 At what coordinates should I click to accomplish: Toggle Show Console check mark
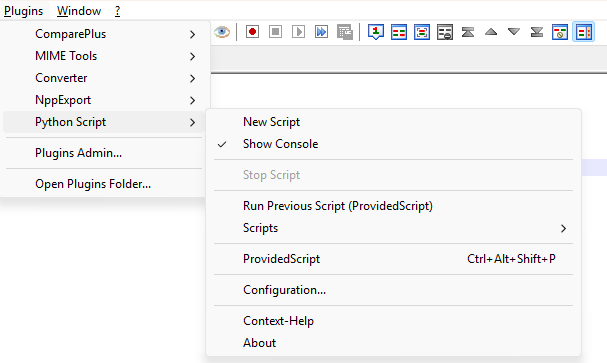click(222, 144)
